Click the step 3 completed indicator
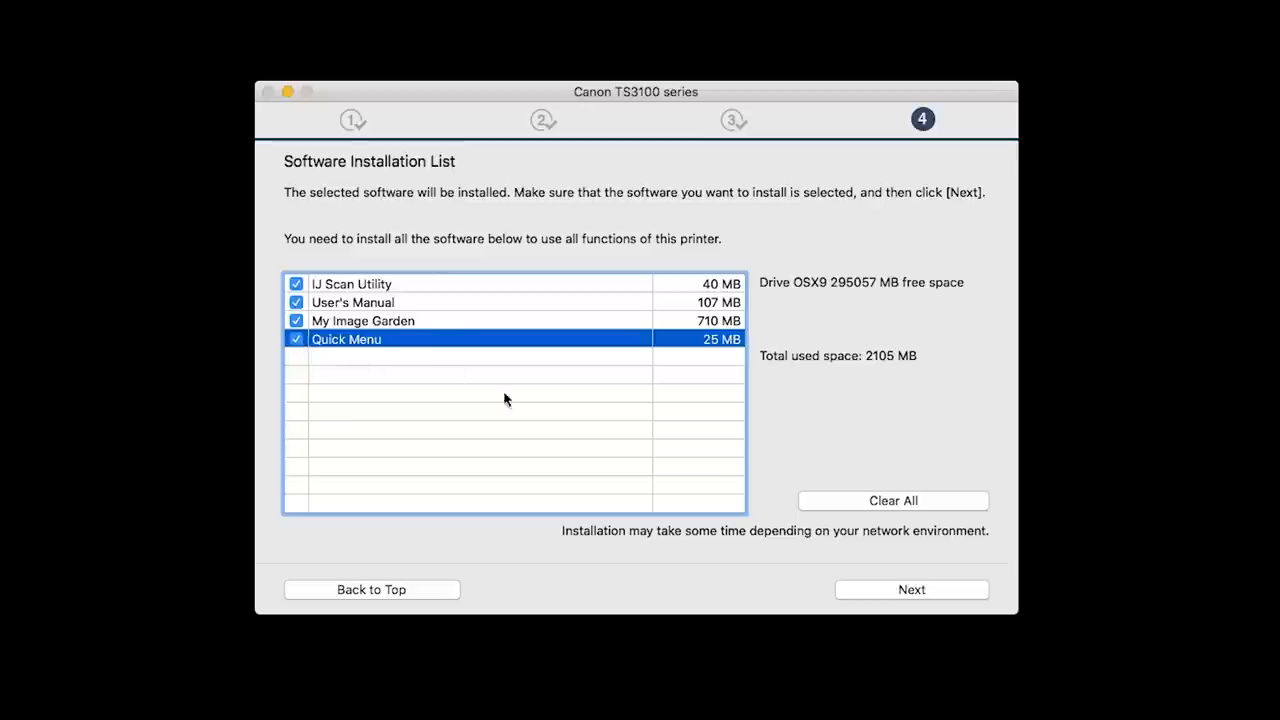Image resolution: width=1280 pixels, height=720 pixels. pyautogui.click(x=733, y=120)
